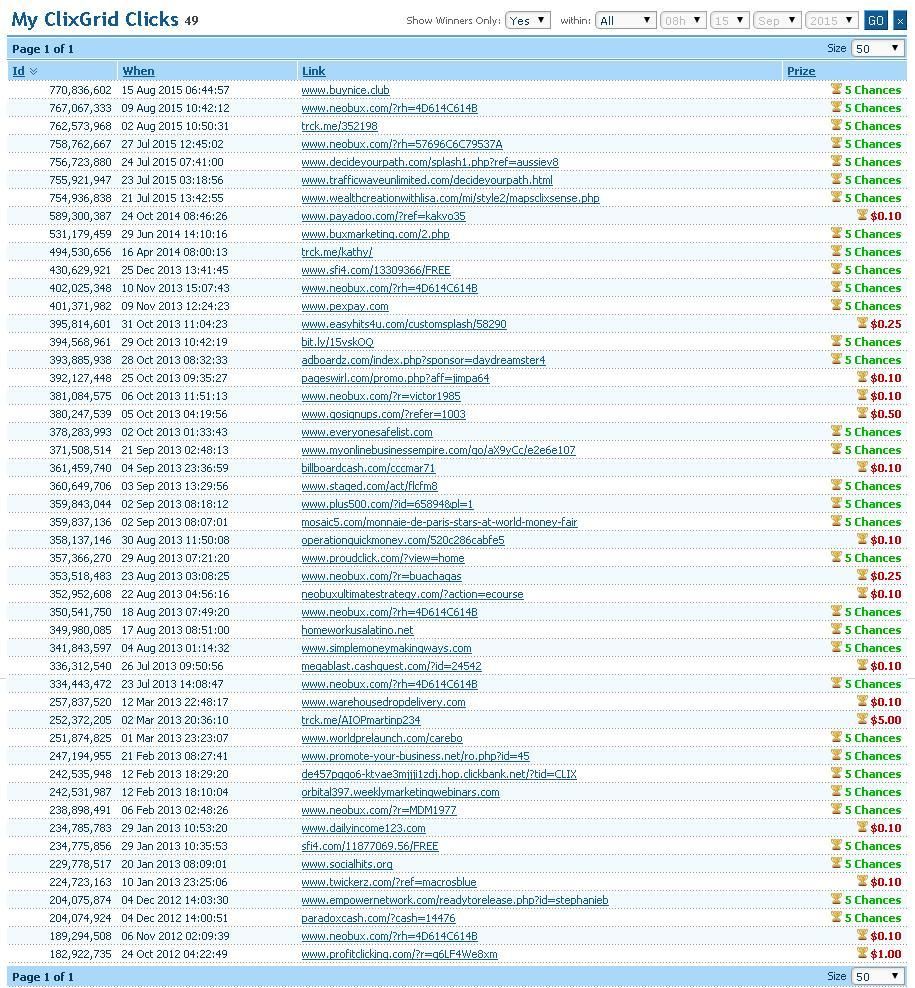The width and height of the screenshot is (915, 988).
Task: Open the easyhits4u.com customsplash link
Action: click(x=404, y=324)
